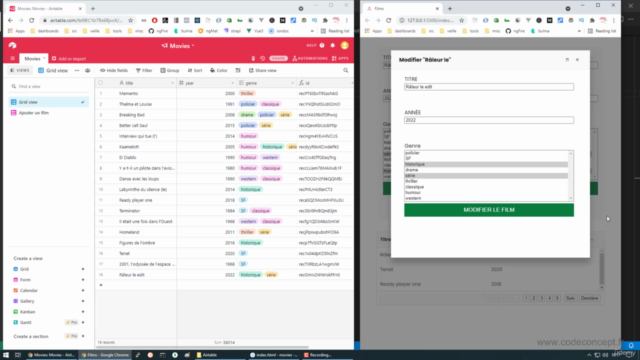Switch to the Films browser tab
The image size is (640, 360).
click(402, 9)
